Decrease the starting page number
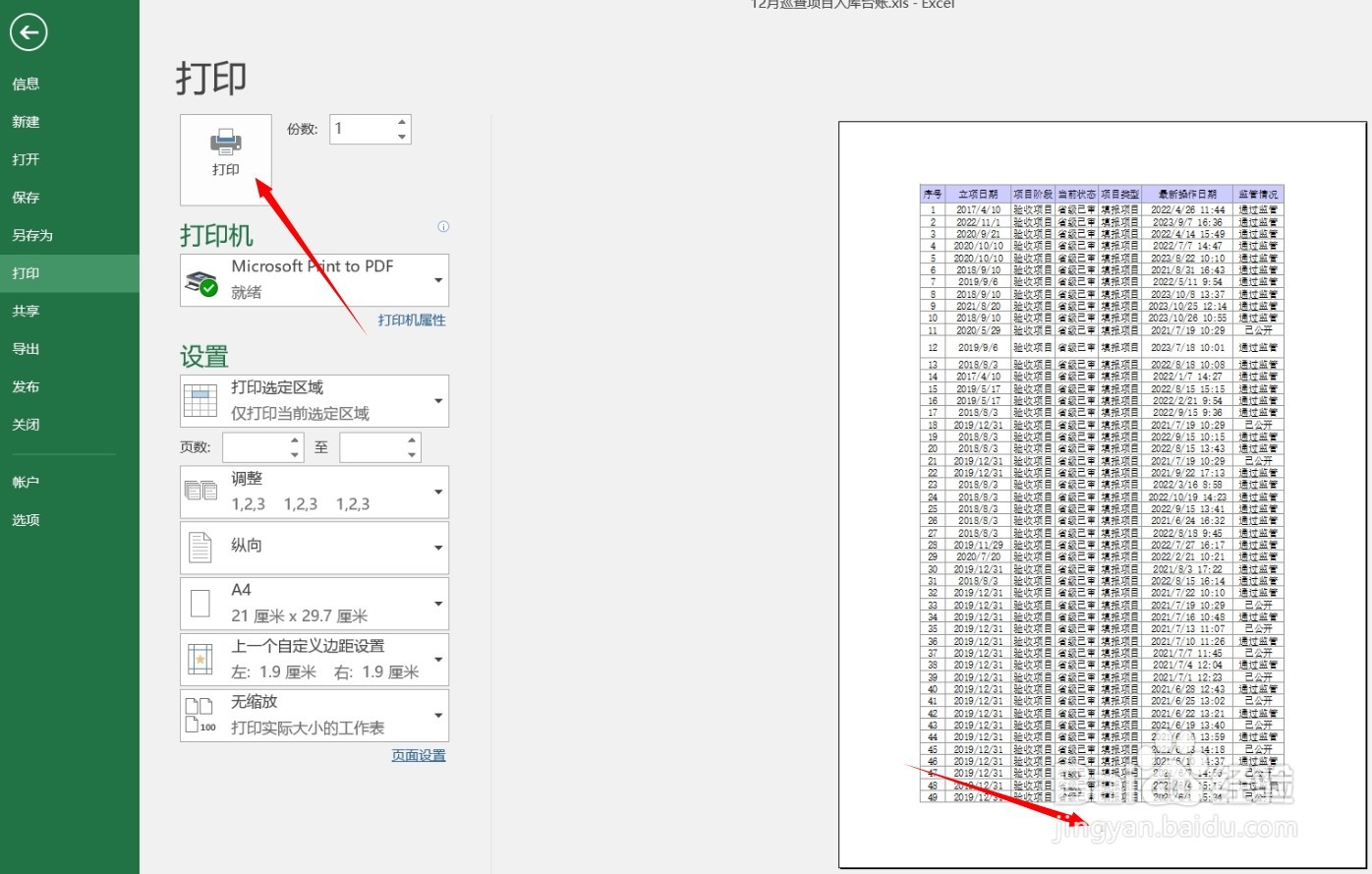The image size is (1372, 874). click(x=296, y=454)
